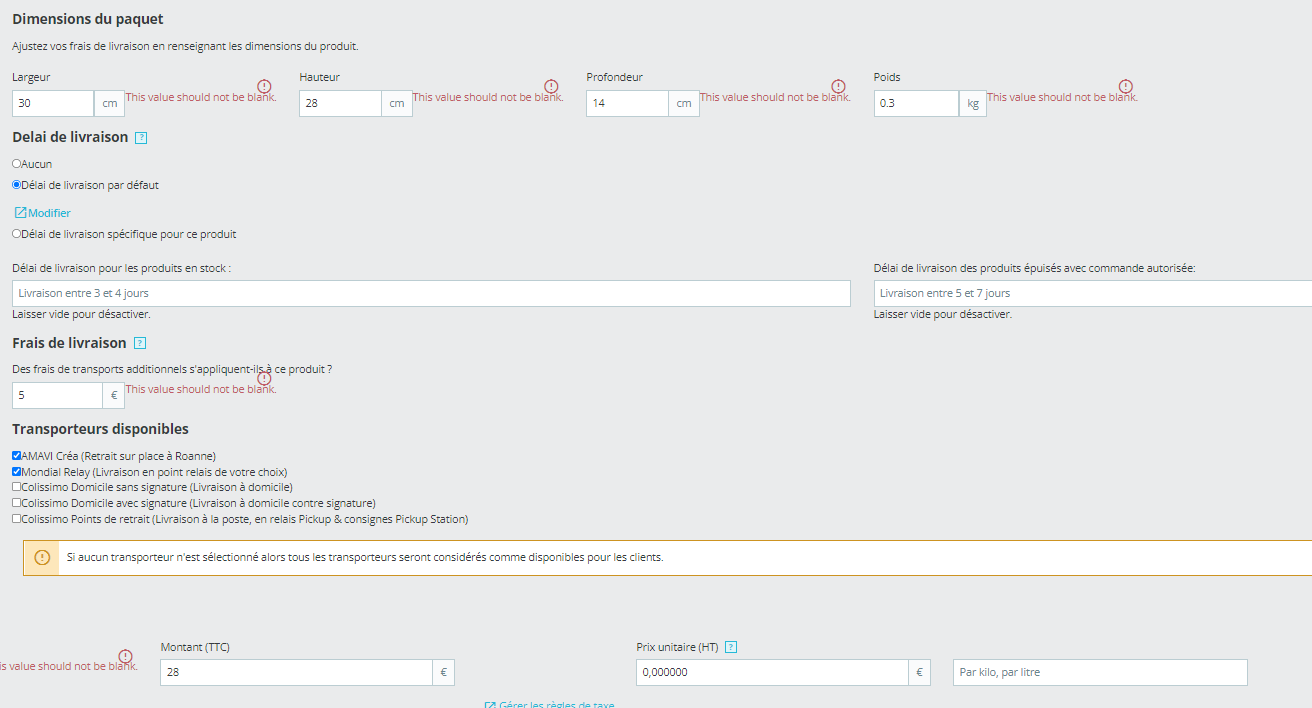Click warning icon next to Poids field
This screenshot has width=1312, height=708.
pyautogui.click(x=1126, y=86)
